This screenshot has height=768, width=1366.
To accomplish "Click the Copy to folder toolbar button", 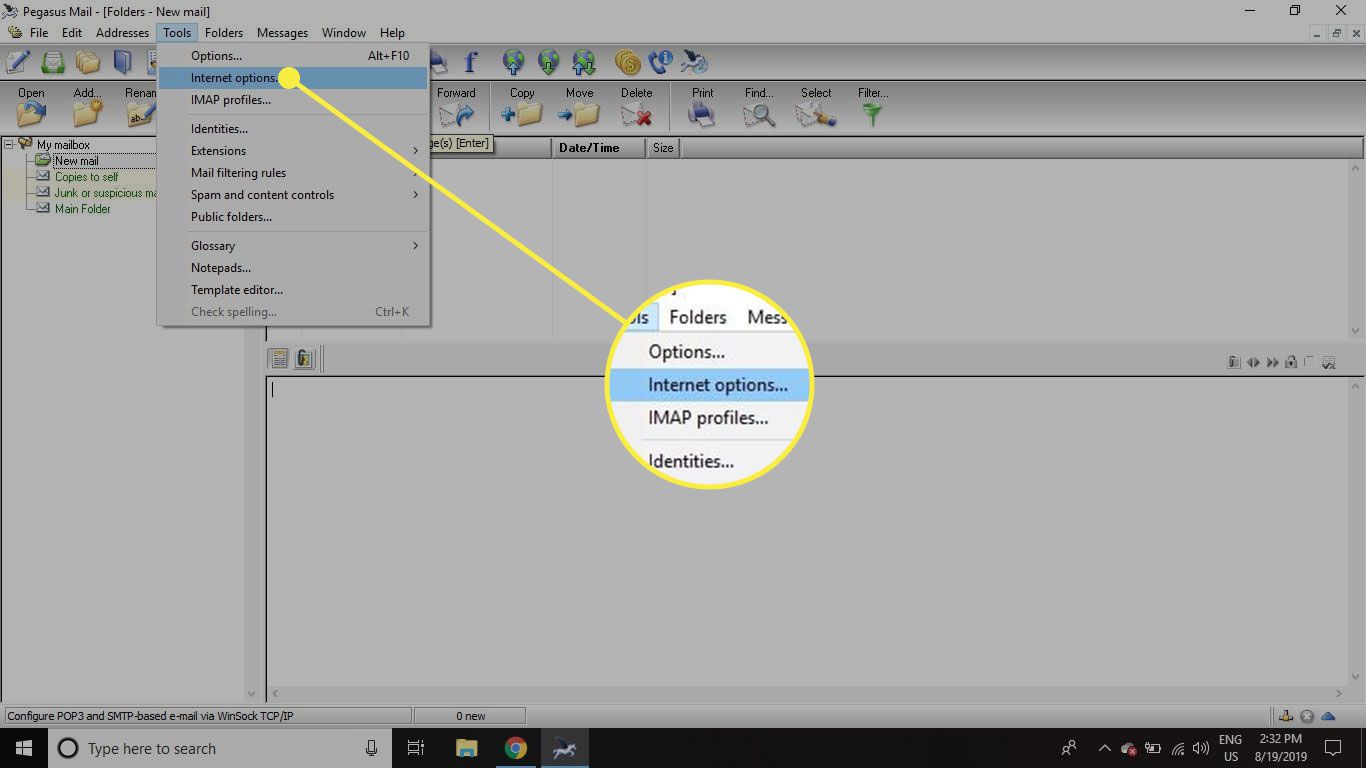I will coord(522,106).
